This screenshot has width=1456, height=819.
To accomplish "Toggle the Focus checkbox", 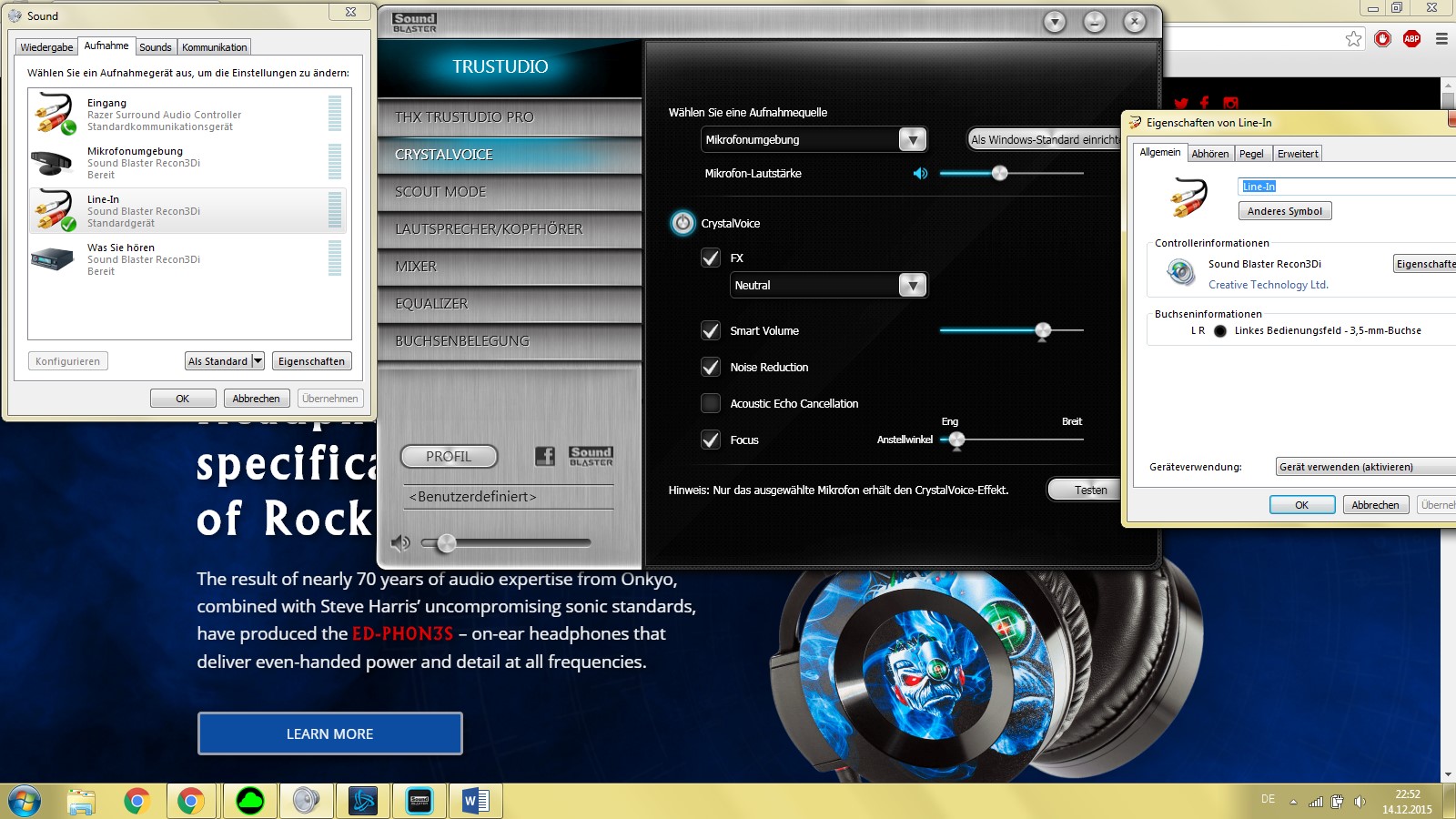I will coord(711,440).
